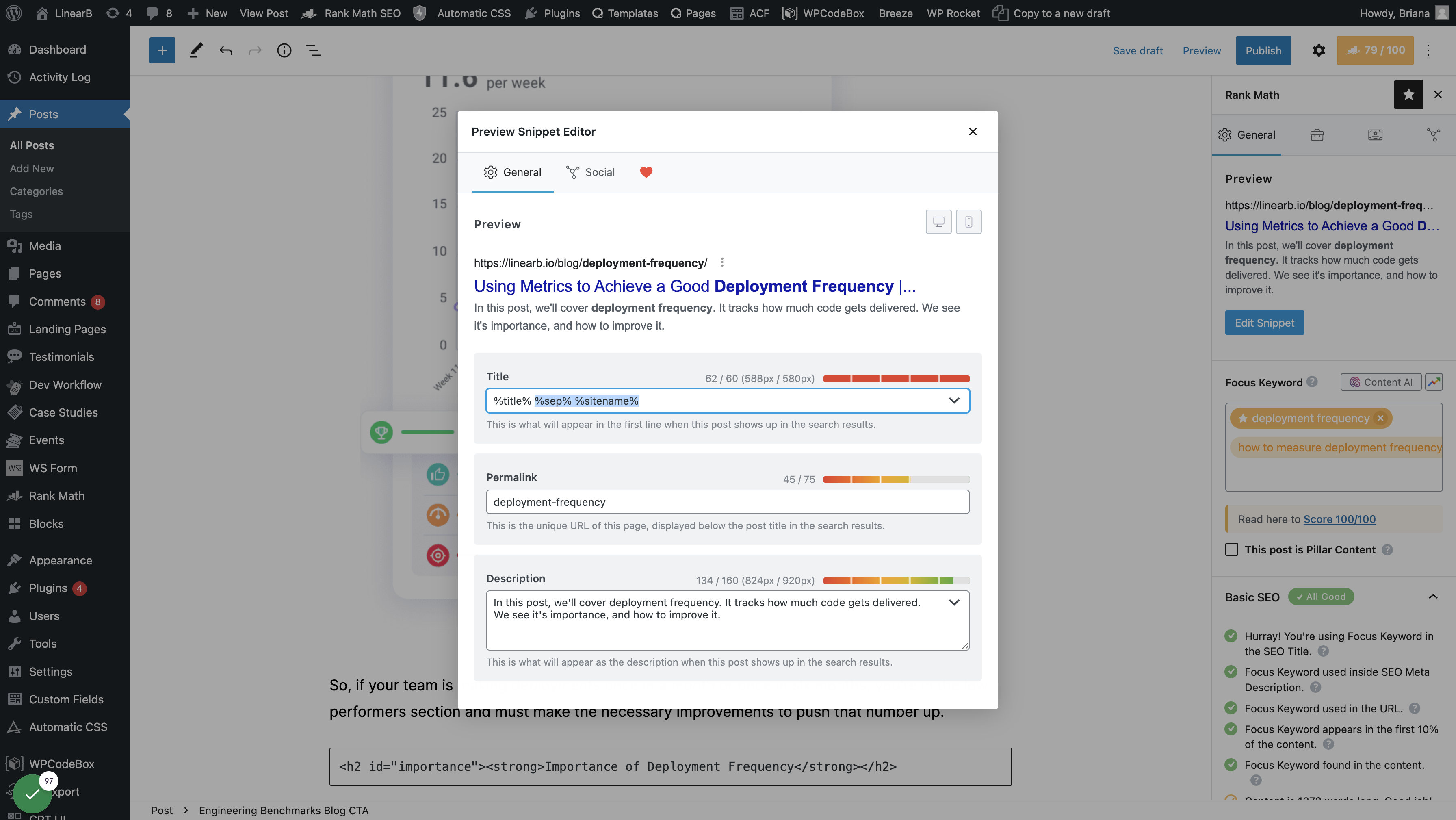1456x820 pixels.
Task: Click the undo arrow icon
Action: click(225, 50)
